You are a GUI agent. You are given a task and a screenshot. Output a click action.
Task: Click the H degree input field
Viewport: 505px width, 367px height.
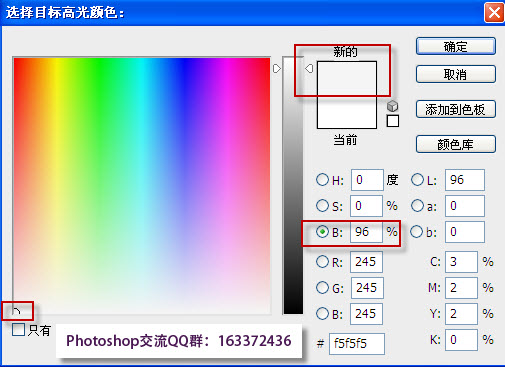coord(367,180)
